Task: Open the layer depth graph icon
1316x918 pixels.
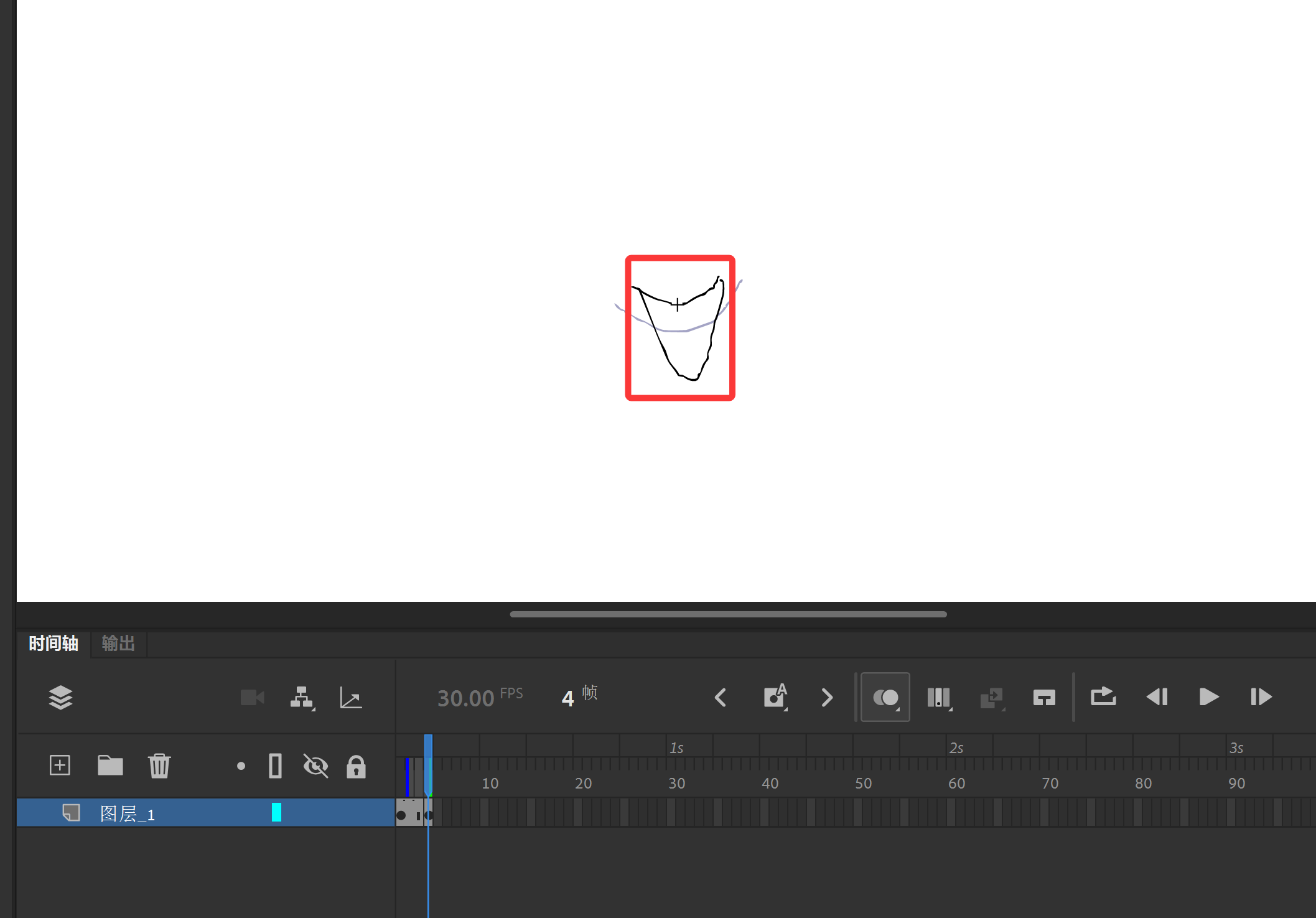Action: click(351, 698)
